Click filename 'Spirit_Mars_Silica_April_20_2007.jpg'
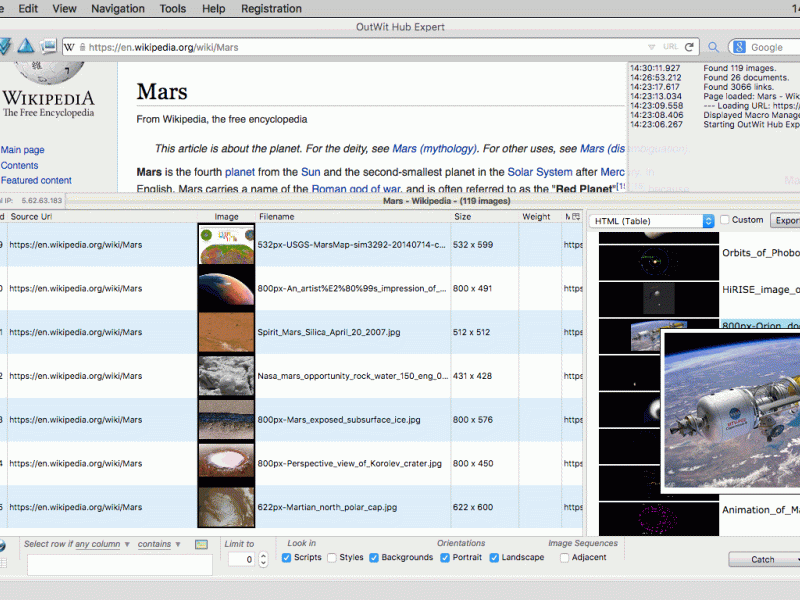Screen dimensions: 800x600 (329, 332)
